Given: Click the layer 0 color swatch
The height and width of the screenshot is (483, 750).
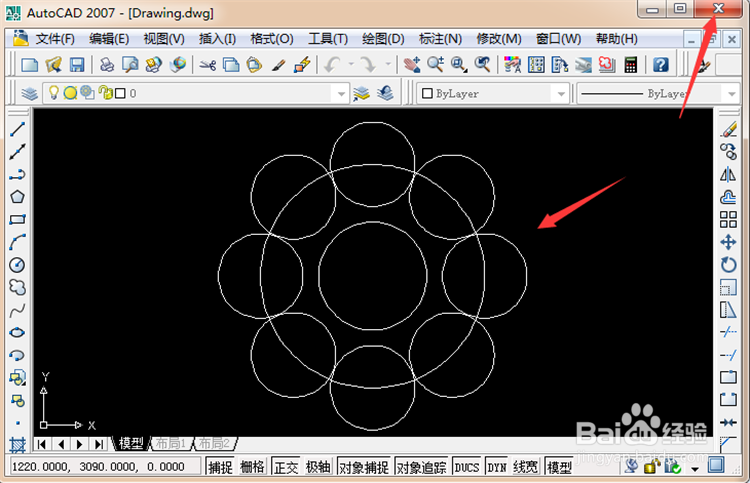Looking at the screenshot, I should pyautogui.click(x=121, y=93).
